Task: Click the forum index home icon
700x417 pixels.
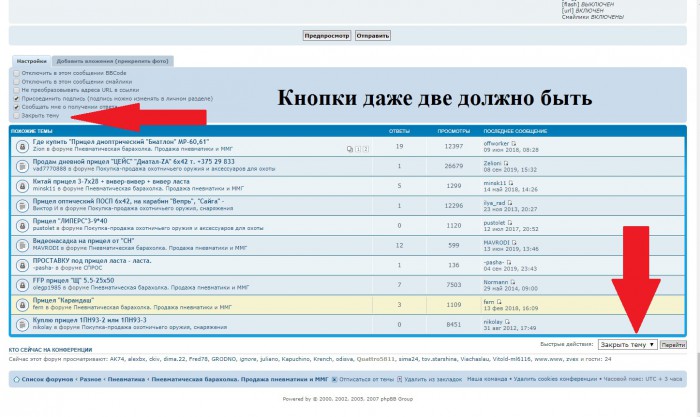Action: click(x=17, y=379)
